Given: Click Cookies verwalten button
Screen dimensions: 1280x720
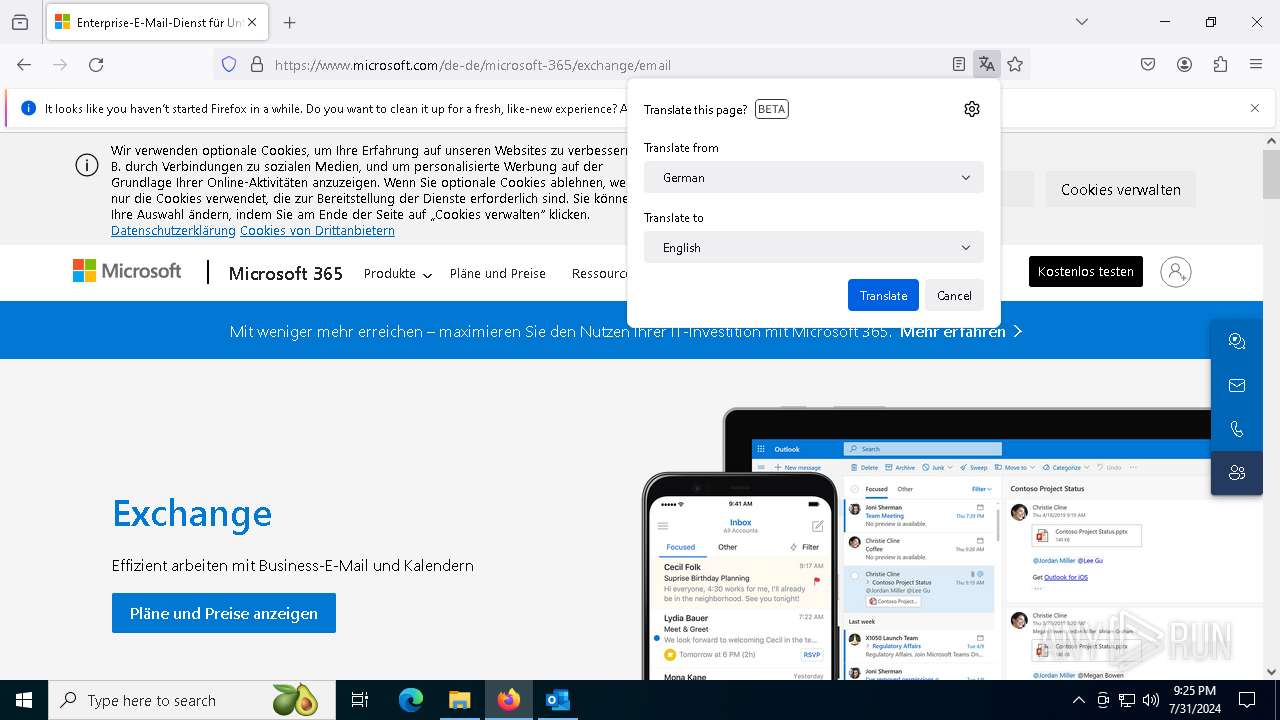Looking at the screenshot, I should point(1121,189).
